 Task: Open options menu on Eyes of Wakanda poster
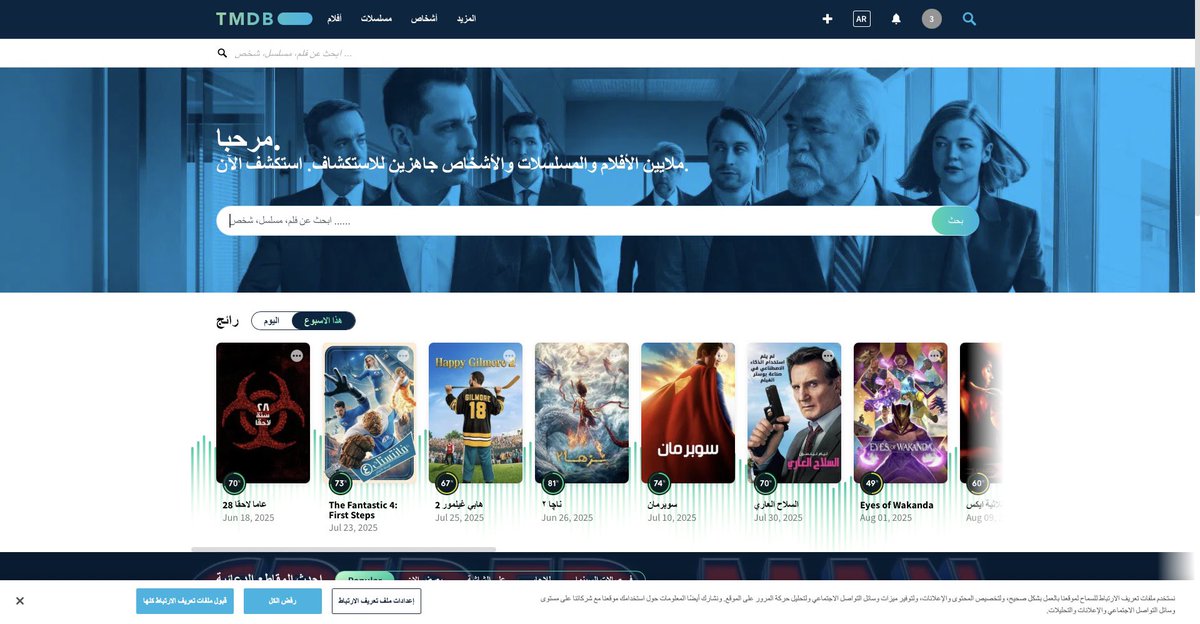tap(934, 356)
